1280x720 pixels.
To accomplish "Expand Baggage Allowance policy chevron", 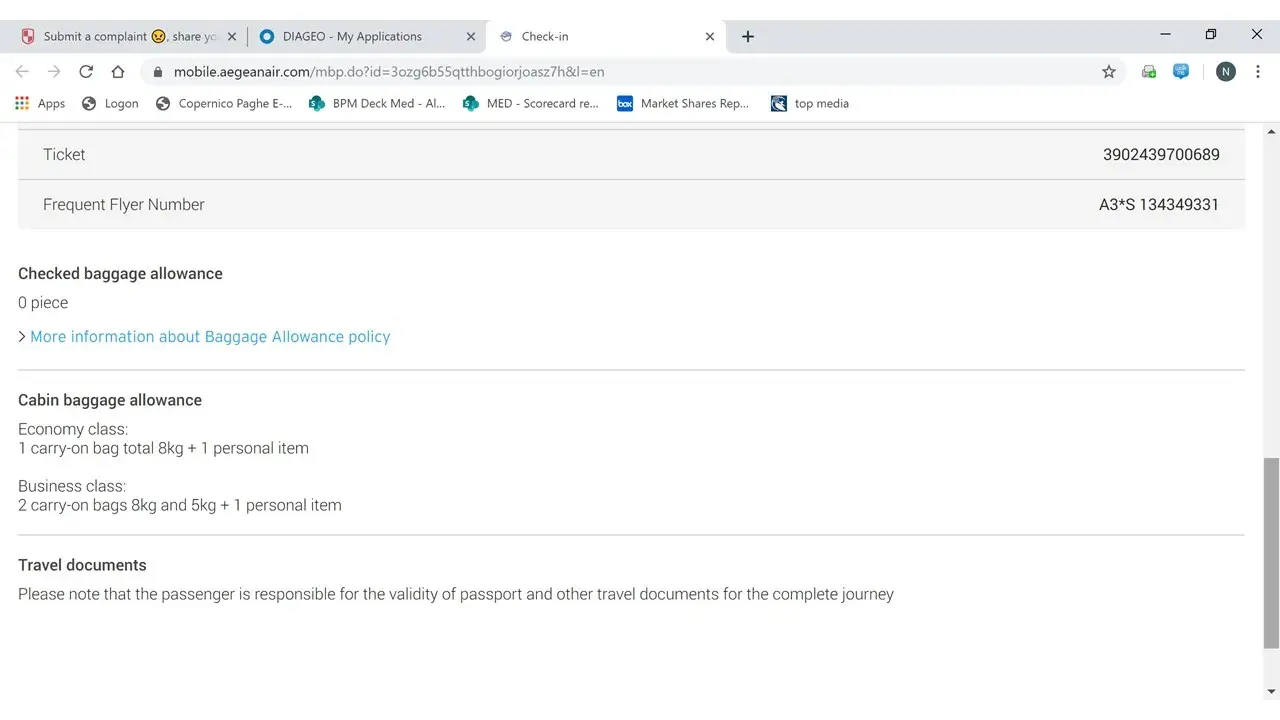I will [x=22, y=337].
